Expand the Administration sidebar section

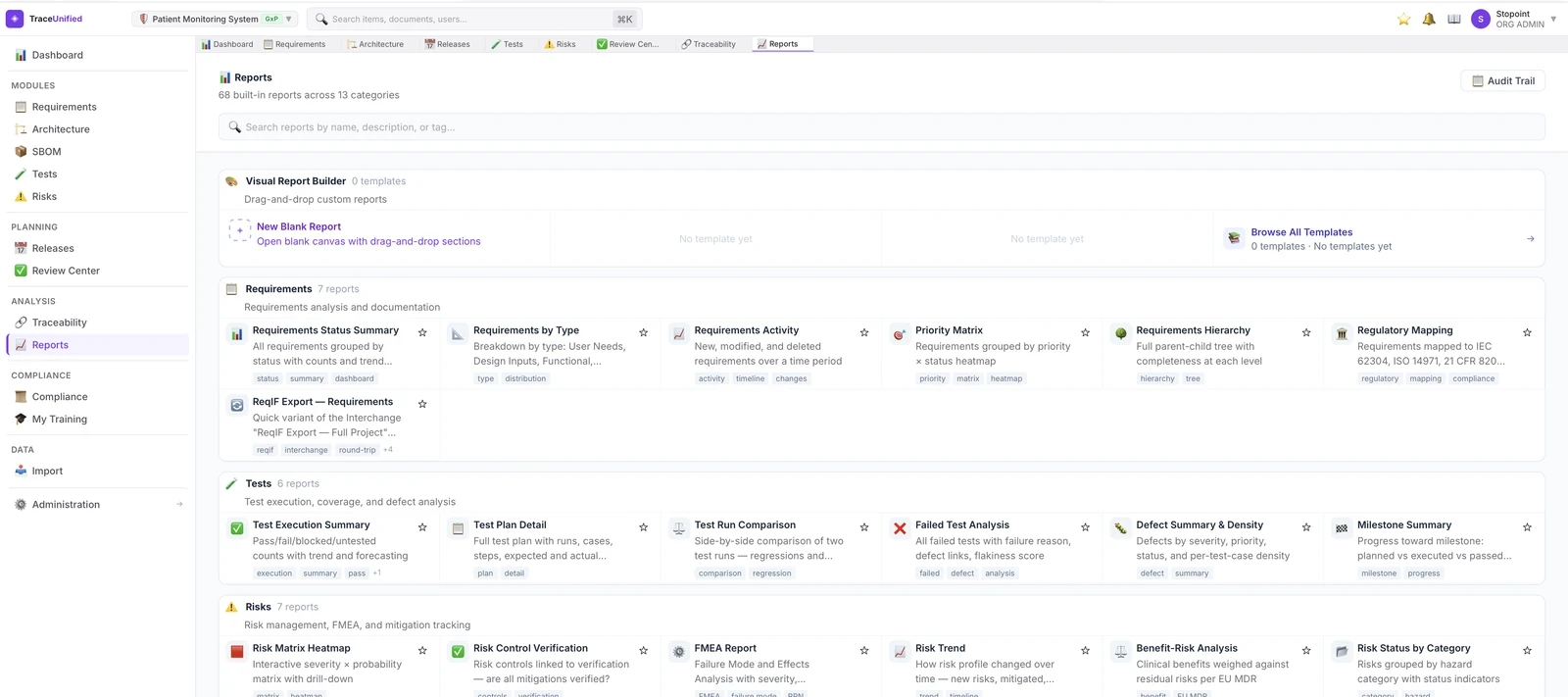tap(179, 505)
